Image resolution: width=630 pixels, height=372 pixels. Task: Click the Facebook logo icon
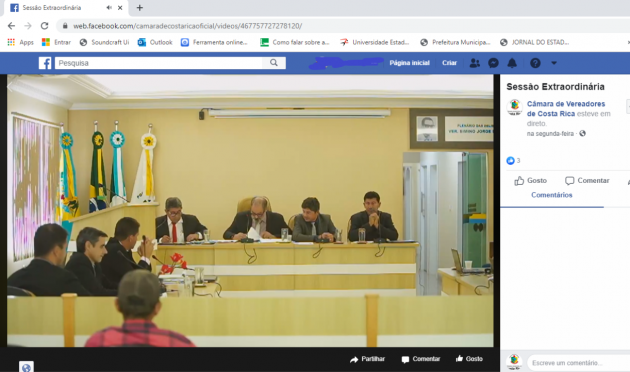coord(45,63)
